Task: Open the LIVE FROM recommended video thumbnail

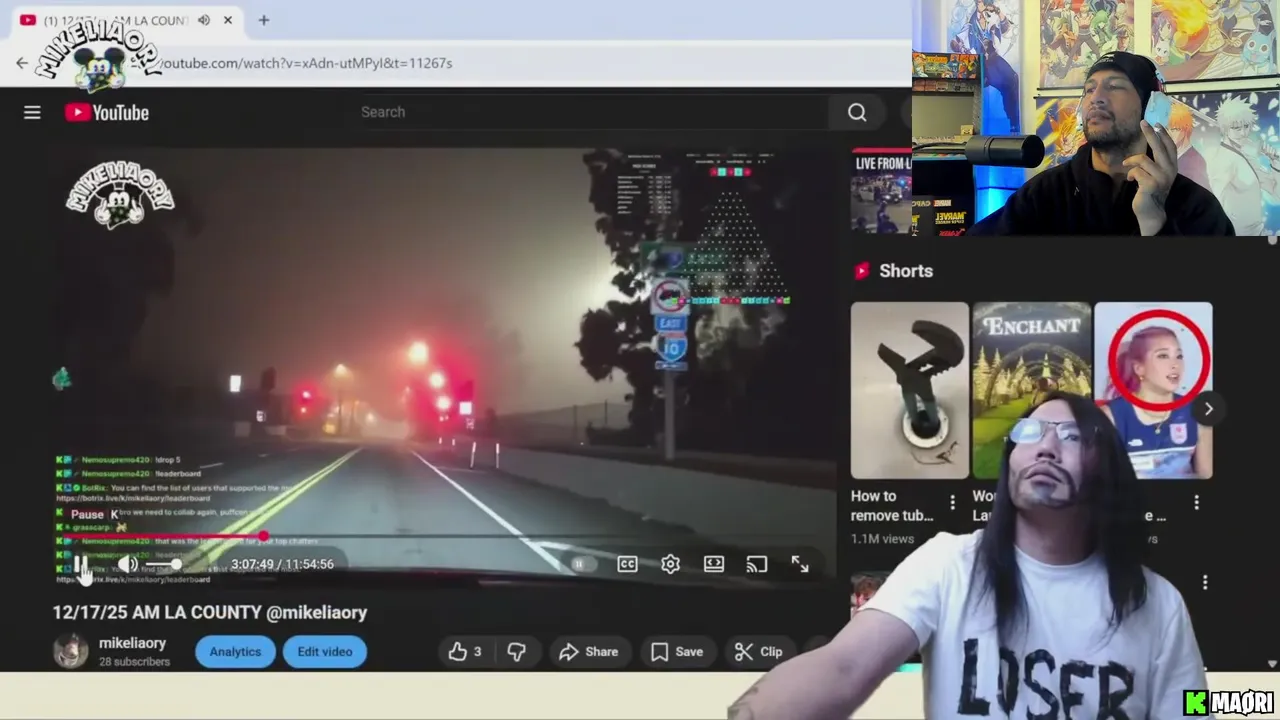Action: point(881,192)
